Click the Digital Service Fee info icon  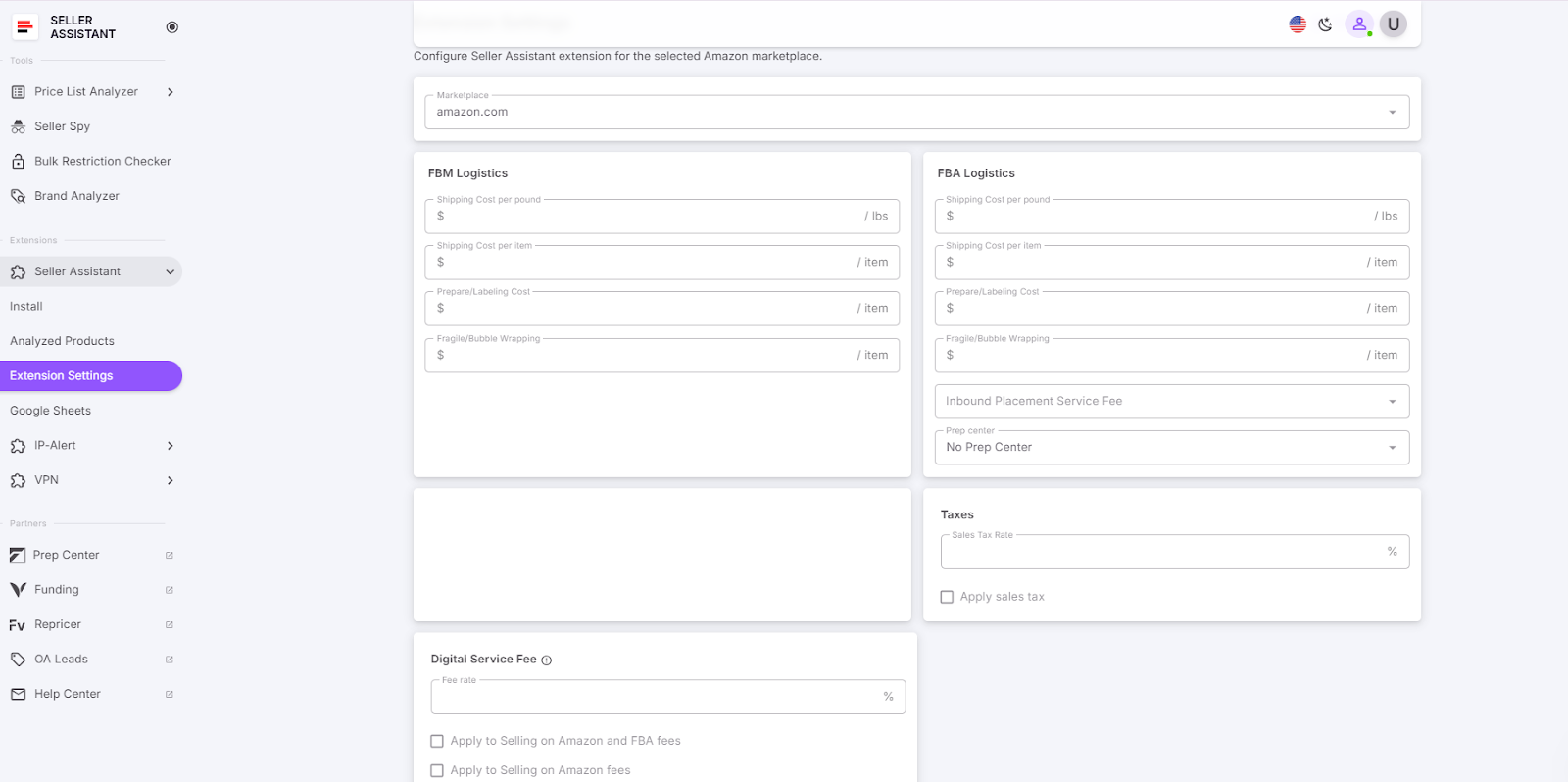pos(547,660)
